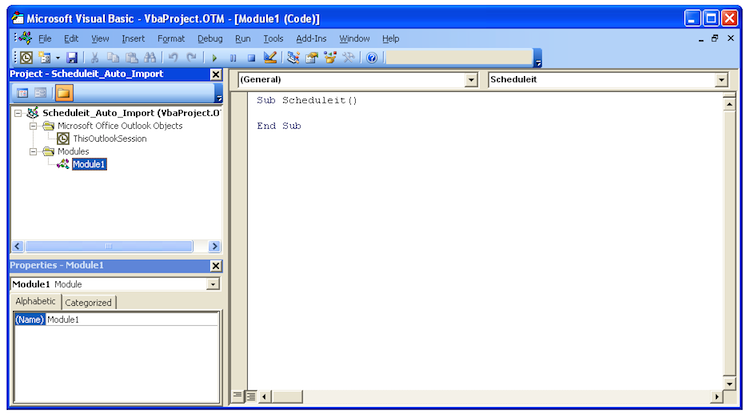The image size is (750, 414).
Task: Click the (Name) property value Module1
Action: pyautogui.click(x=132, y=319)
